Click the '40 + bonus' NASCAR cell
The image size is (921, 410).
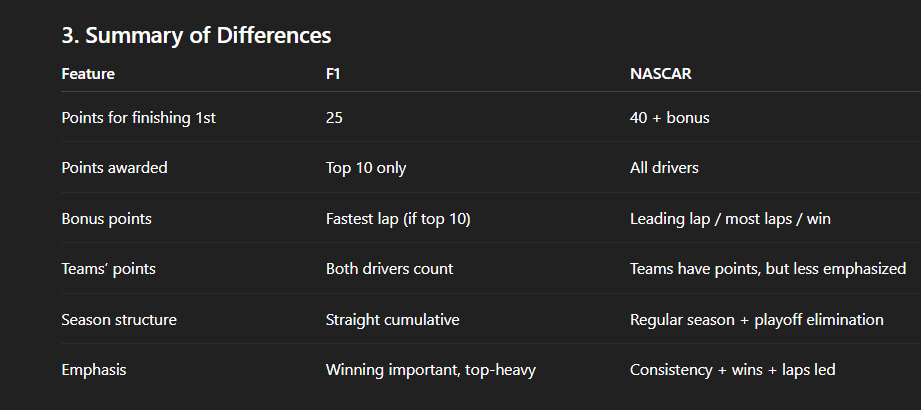669,118
